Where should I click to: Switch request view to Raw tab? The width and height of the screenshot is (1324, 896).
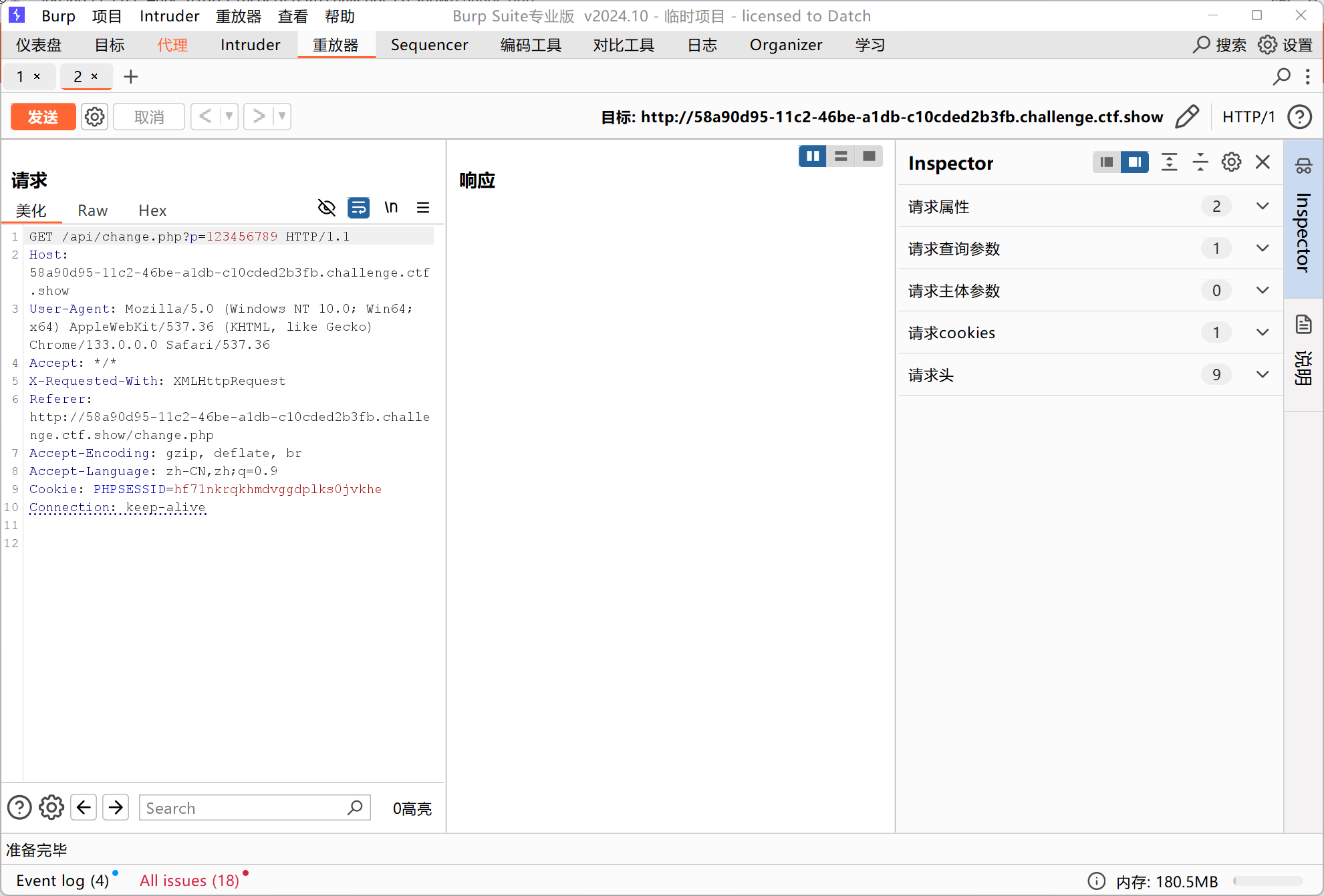pyautogui.click(x=92, y=210)
